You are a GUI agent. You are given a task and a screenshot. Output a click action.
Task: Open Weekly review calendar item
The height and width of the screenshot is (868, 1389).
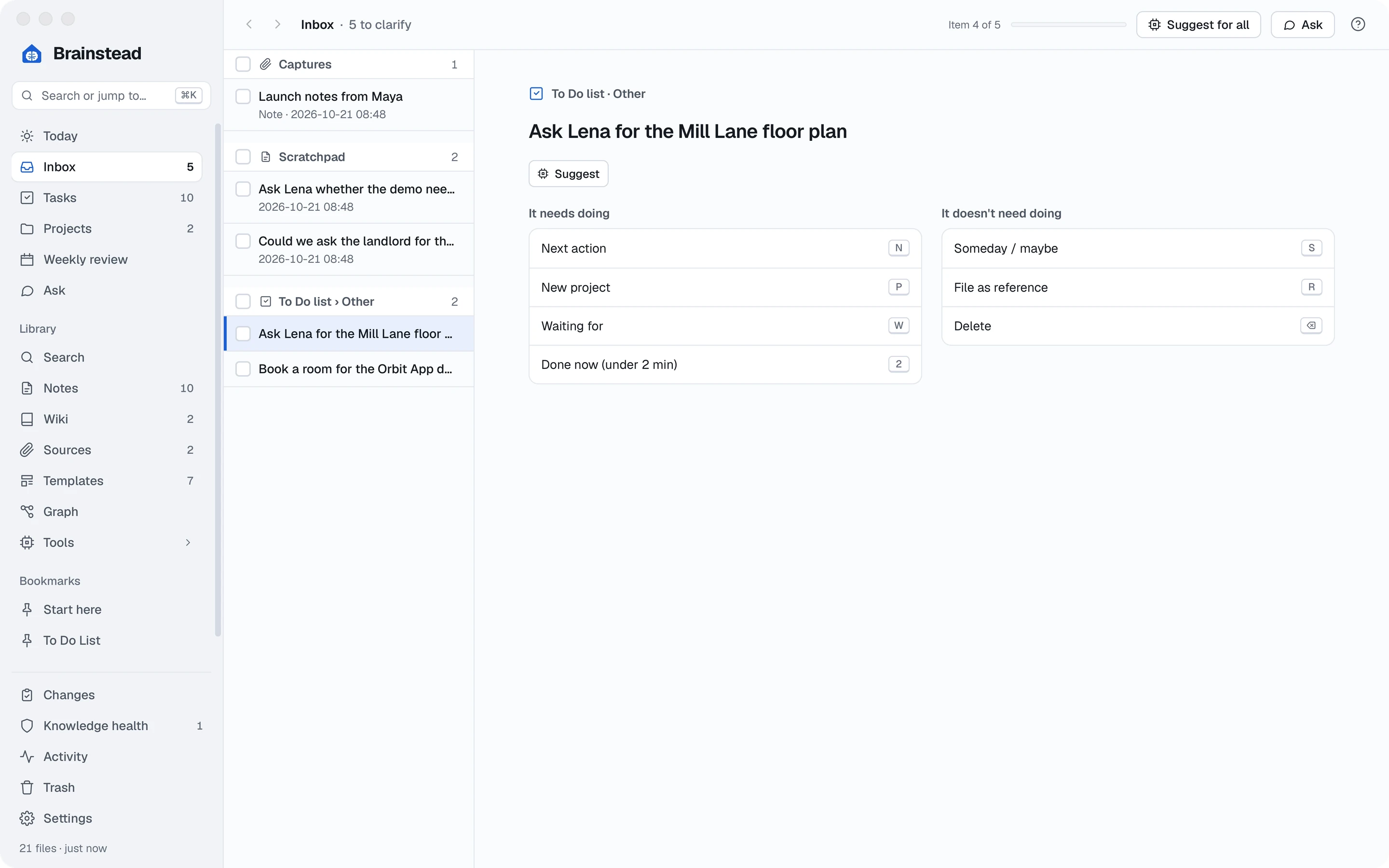[x=107, y=259]
